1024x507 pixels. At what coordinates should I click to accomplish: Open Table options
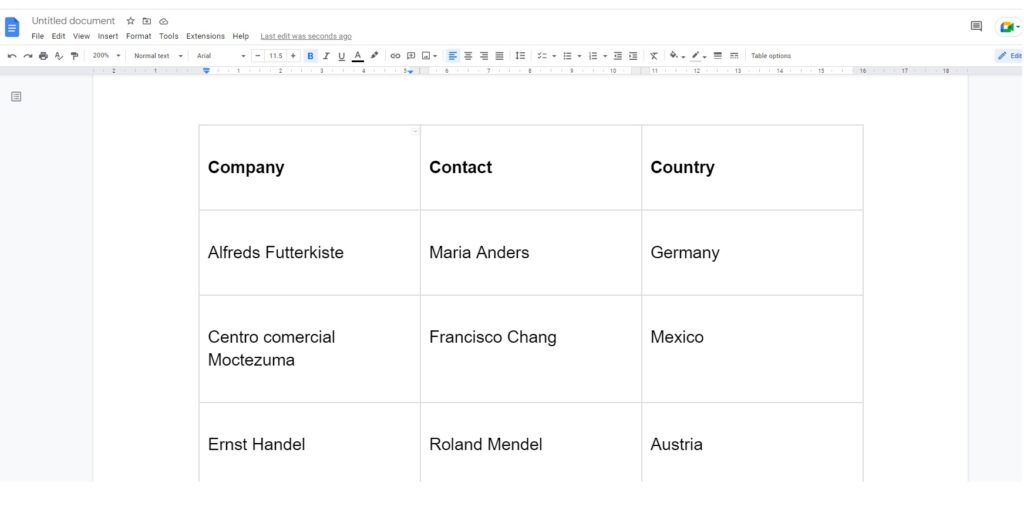pos(771,56)
